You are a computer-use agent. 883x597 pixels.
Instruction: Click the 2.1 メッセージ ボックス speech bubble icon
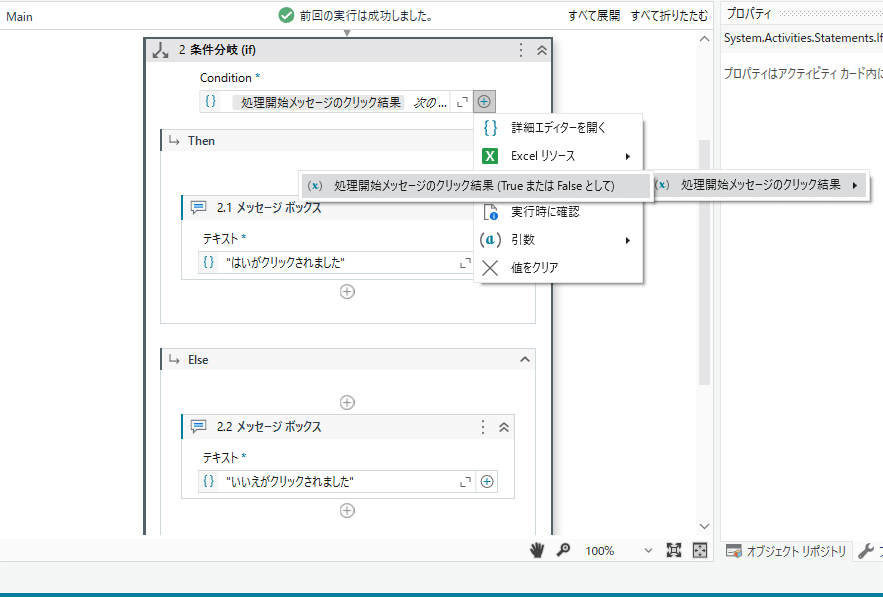pos(198,207)
